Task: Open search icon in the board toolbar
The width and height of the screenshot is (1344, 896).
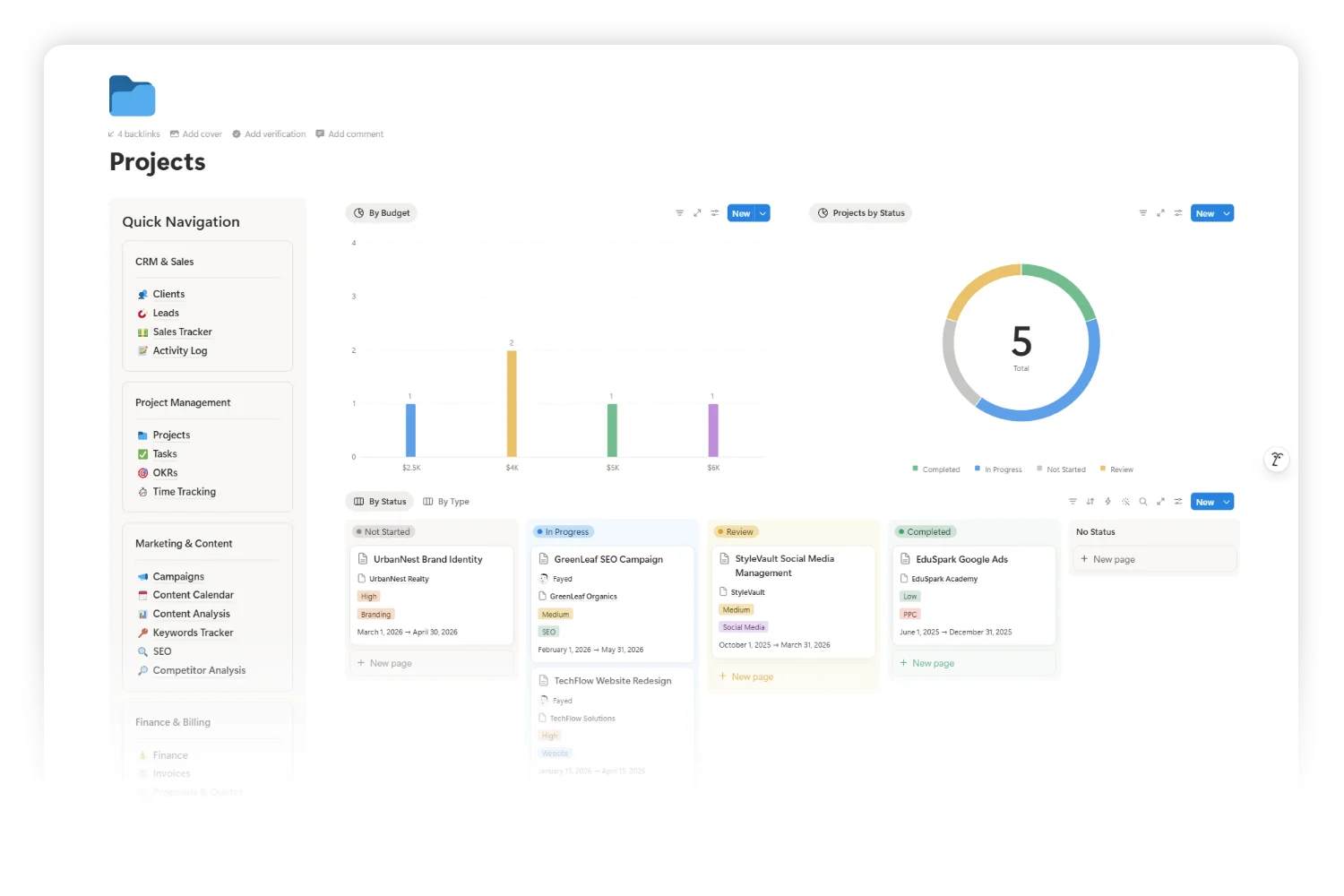Action: point(1143,502)
